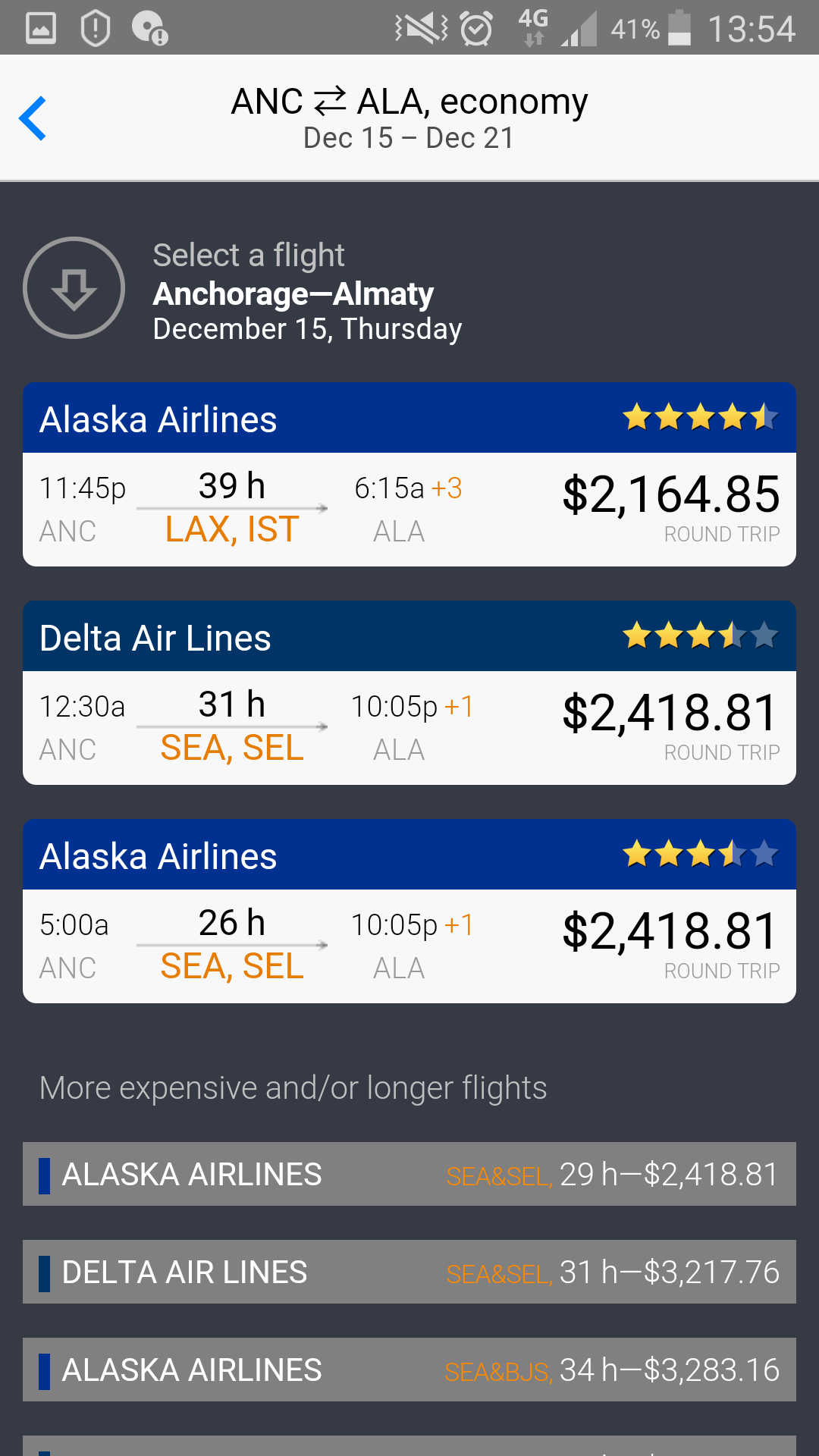Select the Delta Air Lines 31 h flight

point(409,728)
